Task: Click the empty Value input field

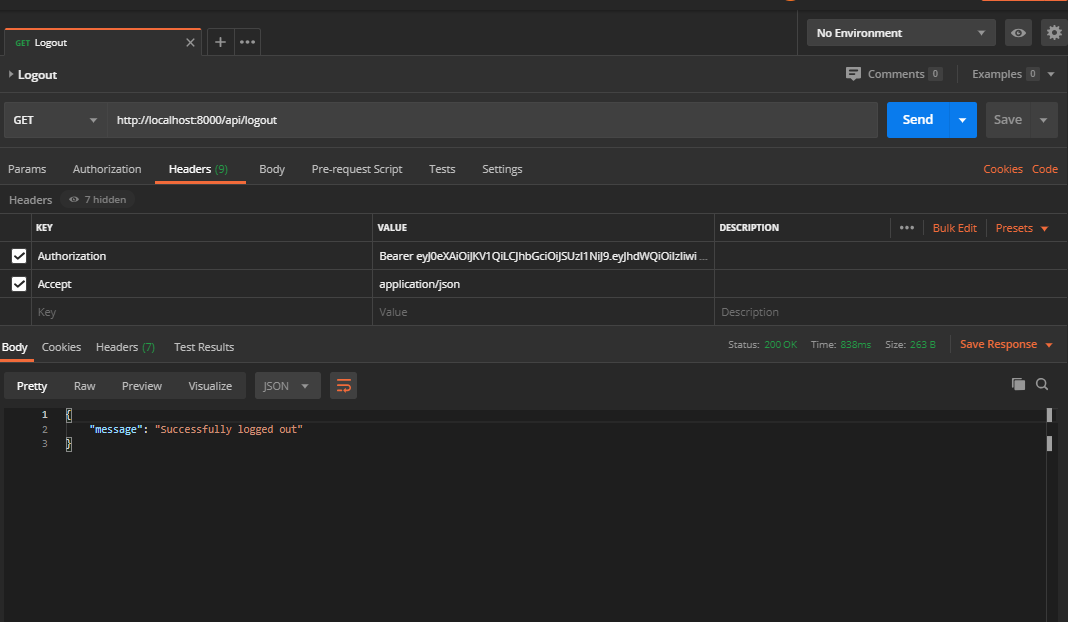Action: pyautogui.click(x=543, y=312)
